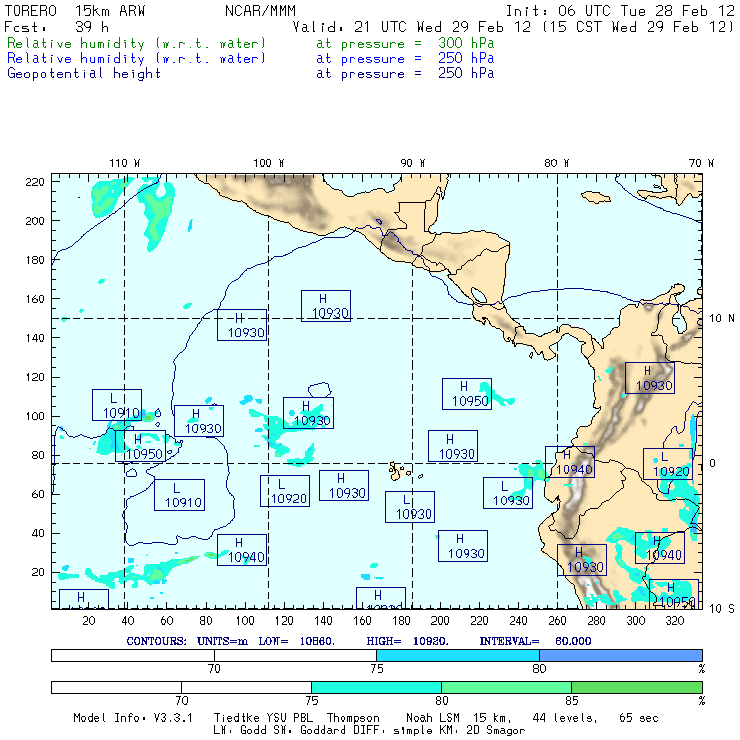Click the '44 levels,' text
Screen dimensions: 740x740
pos(565,718)
